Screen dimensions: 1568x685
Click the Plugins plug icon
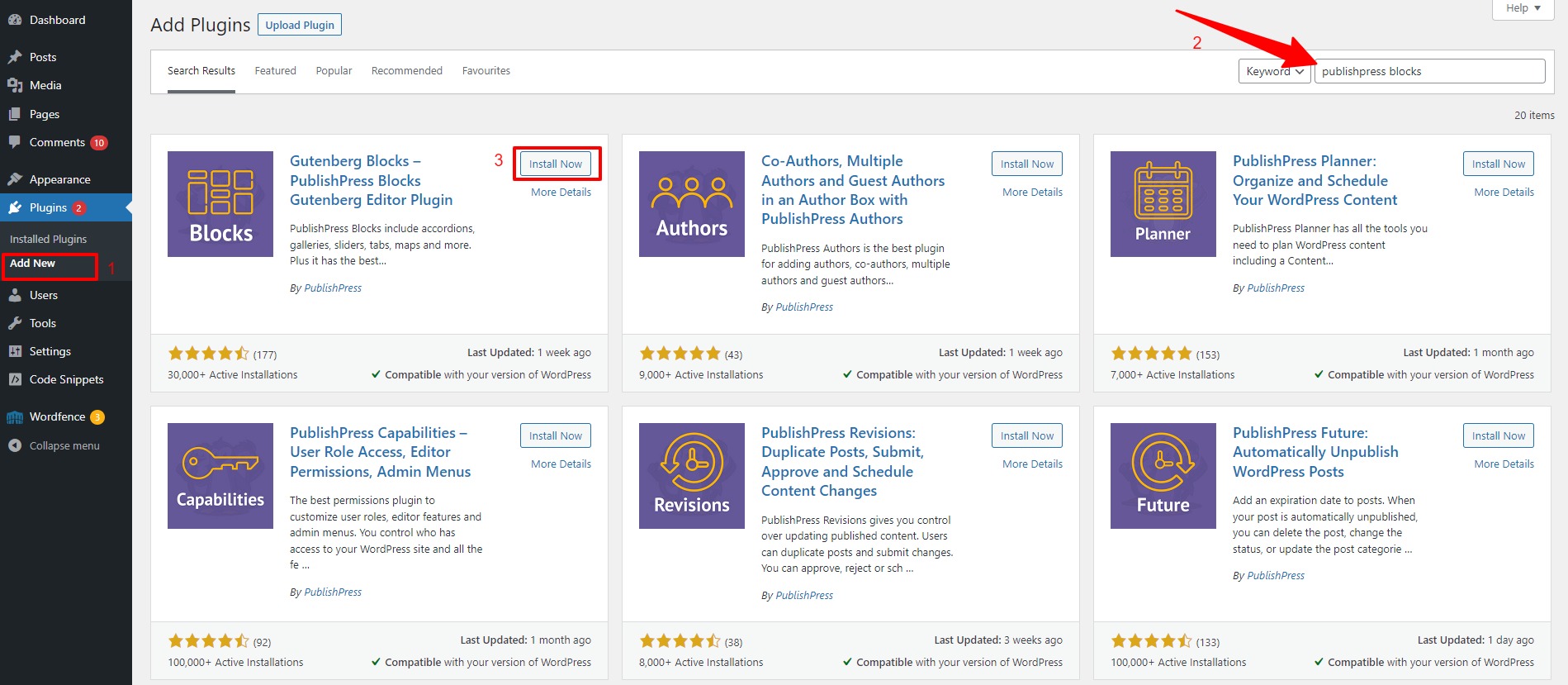[15, 207]
